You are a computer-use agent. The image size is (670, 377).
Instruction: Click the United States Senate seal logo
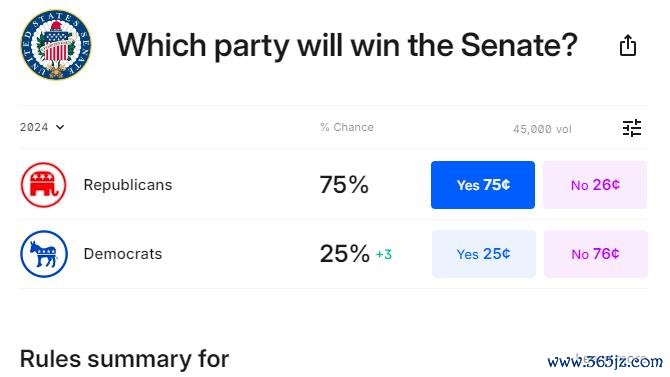click(x=56, y=44)
